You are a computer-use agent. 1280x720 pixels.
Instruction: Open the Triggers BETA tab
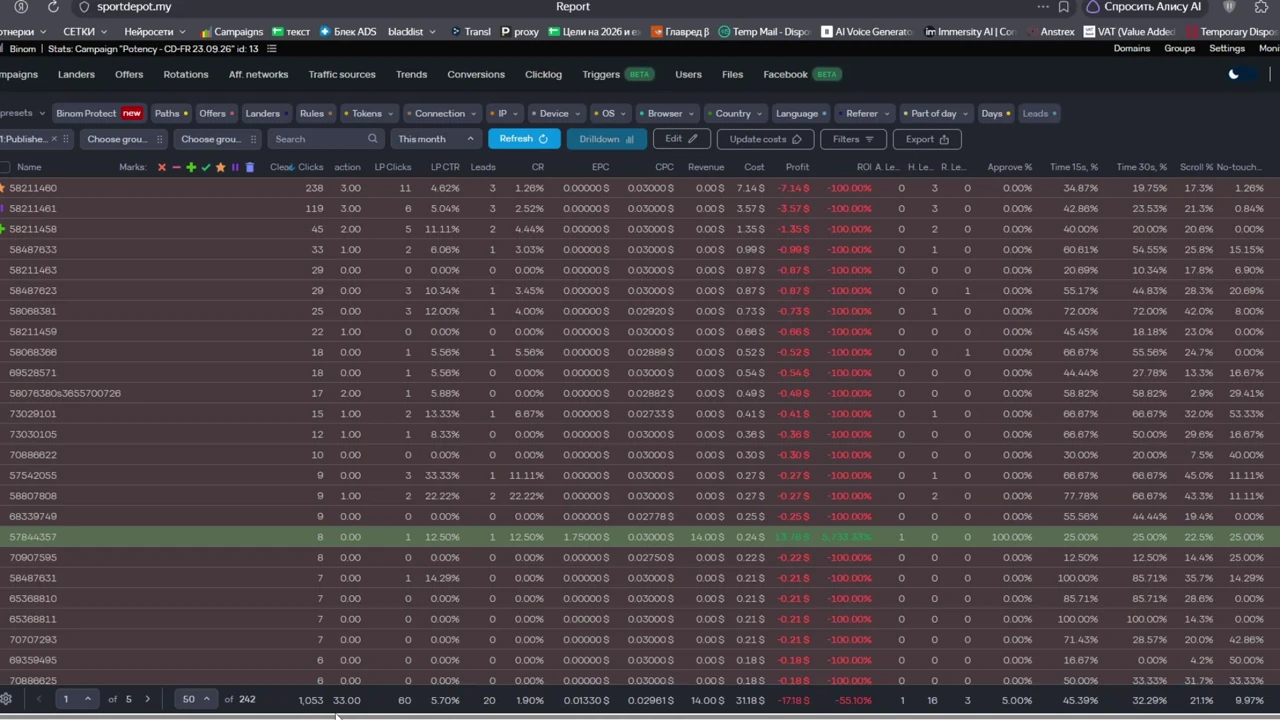point(618,74)
